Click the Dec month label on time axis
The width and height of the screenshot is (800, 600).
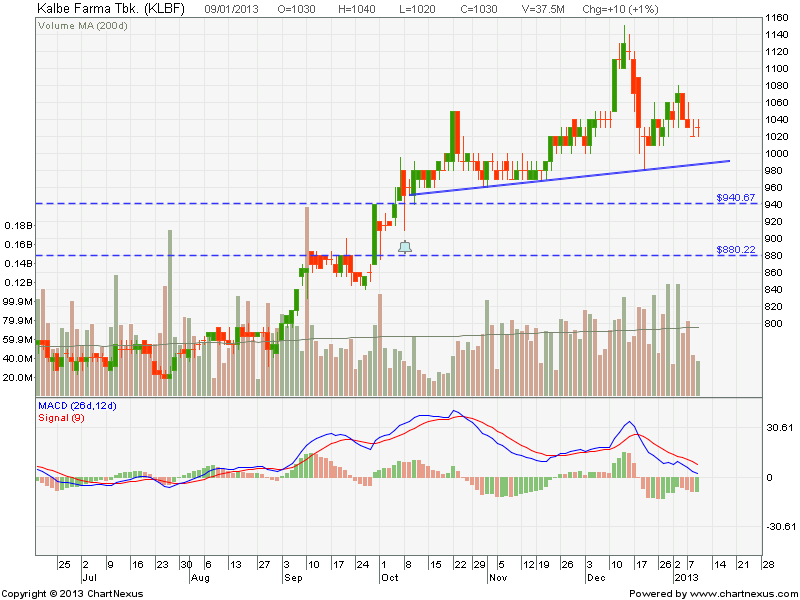coord(596,578)
